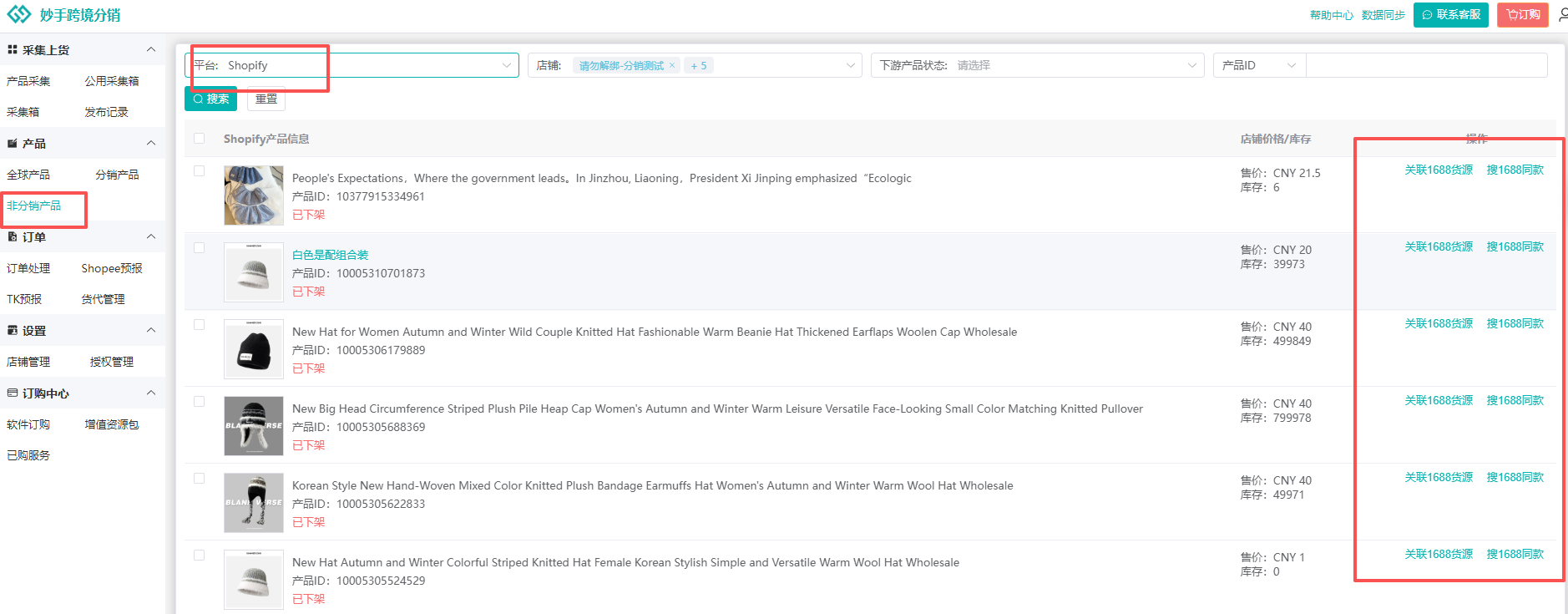This screenshot has width=1568, height=614.
Task: Collapse the 产品 sidebar section
Action: (151, 144)
